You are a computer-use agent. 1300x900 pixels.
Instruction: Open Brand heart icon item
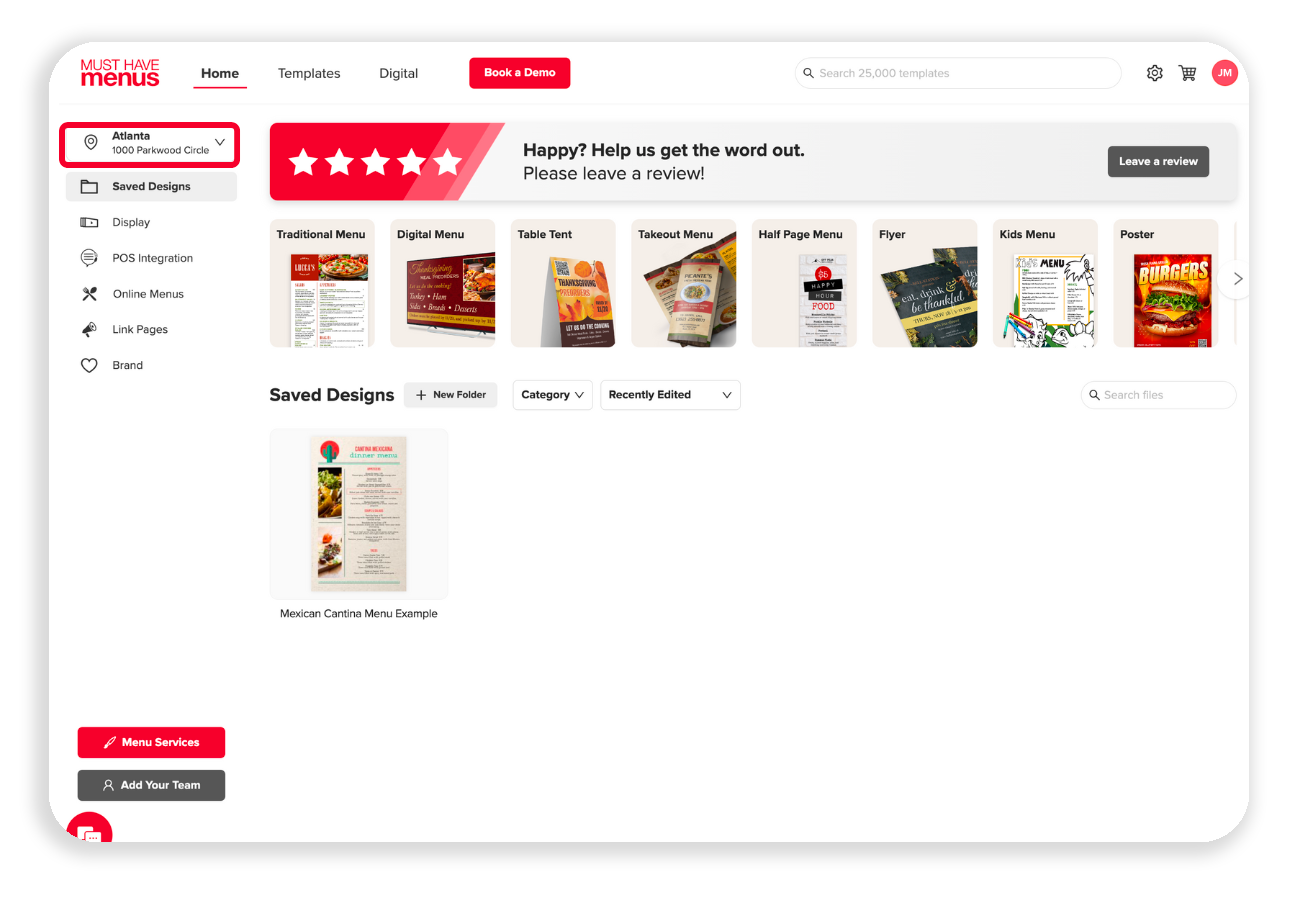point(89,366)
